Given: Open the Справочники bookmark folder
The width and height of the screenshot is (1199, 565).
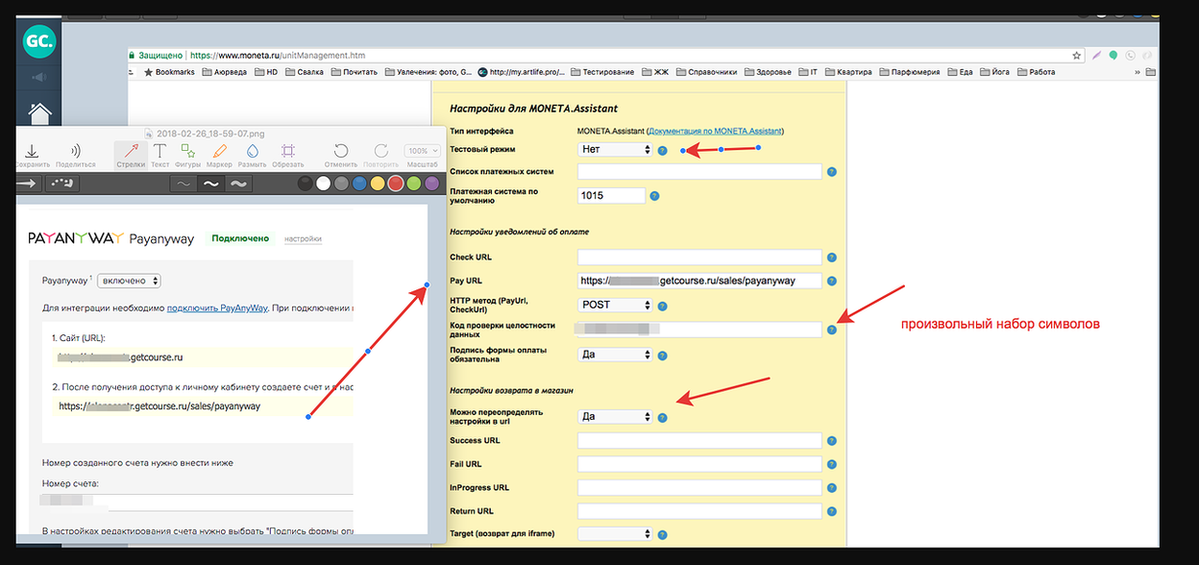Looking at the screenshot, I should point(707,73).
